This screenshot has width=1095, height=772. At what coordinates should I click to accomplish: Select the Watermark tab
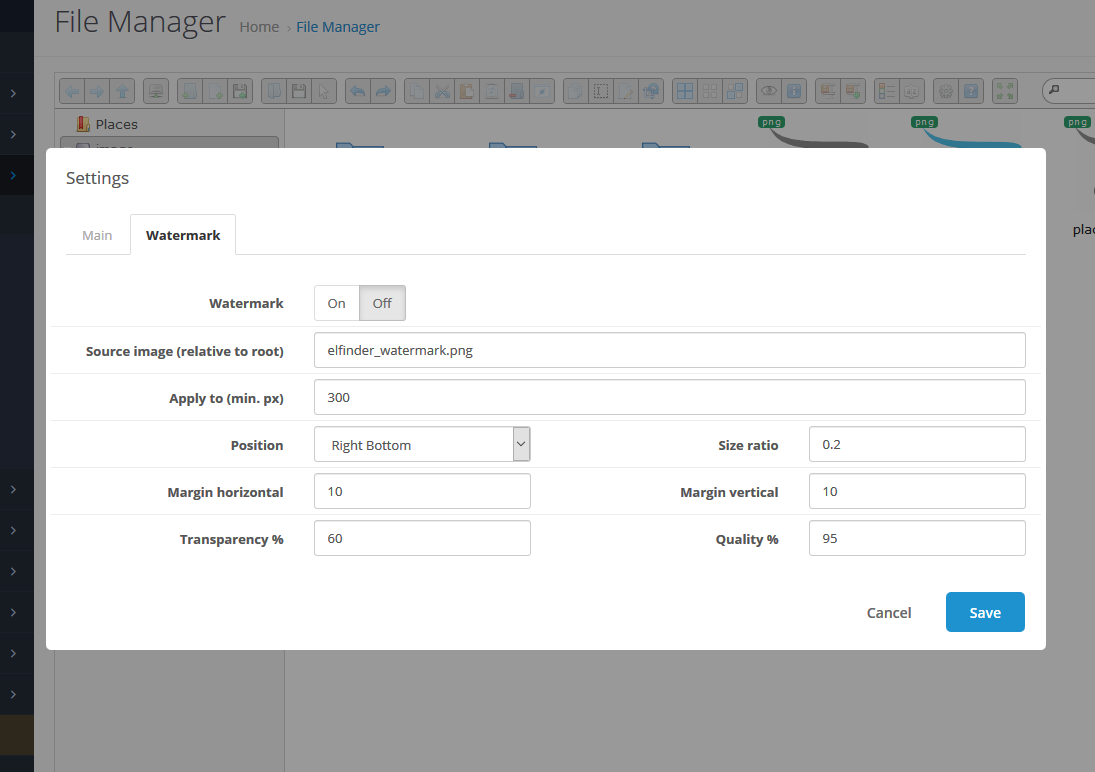tap(183, 235)
